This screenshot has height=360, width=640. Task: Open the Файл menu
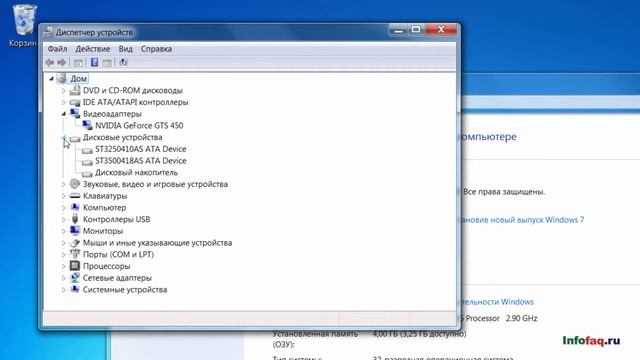(x=57, y=49)
